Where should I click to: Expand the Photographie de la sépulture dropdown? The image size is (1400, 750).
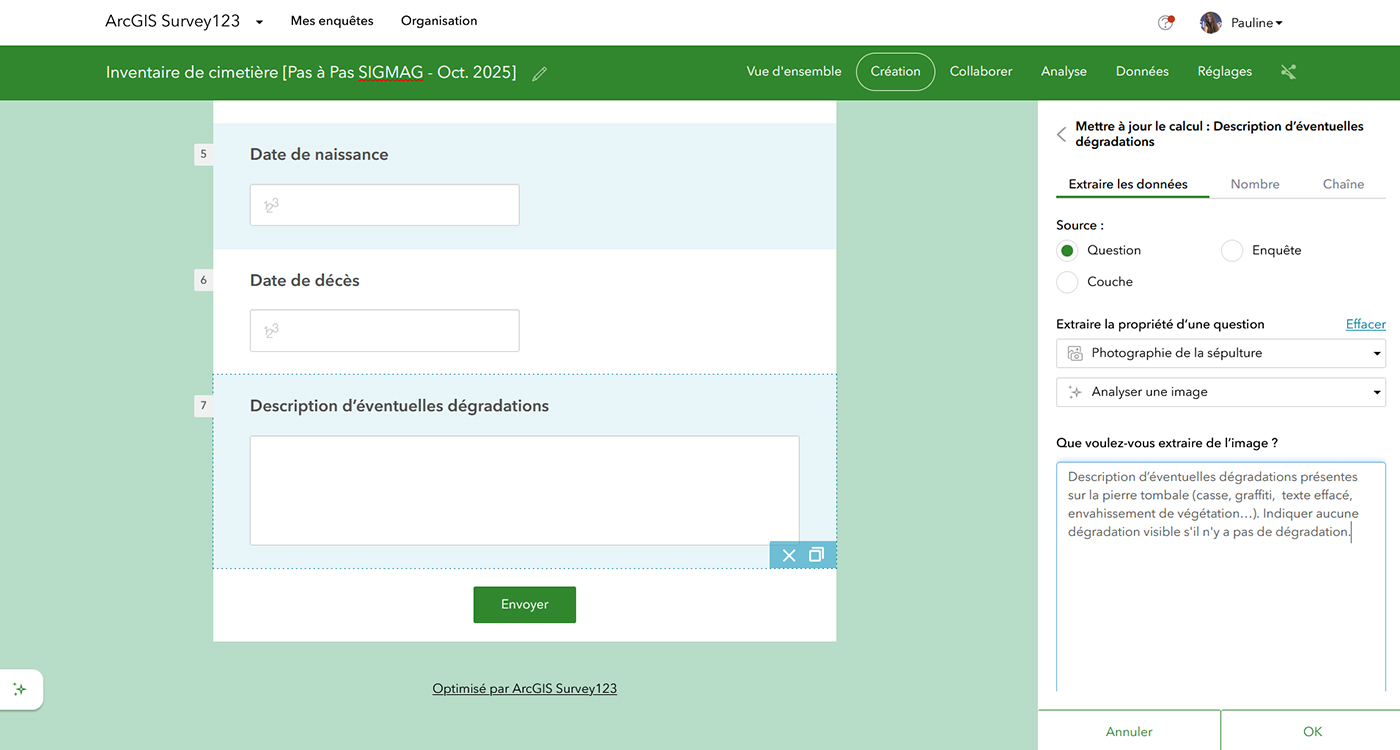[x=1220, y=353]
